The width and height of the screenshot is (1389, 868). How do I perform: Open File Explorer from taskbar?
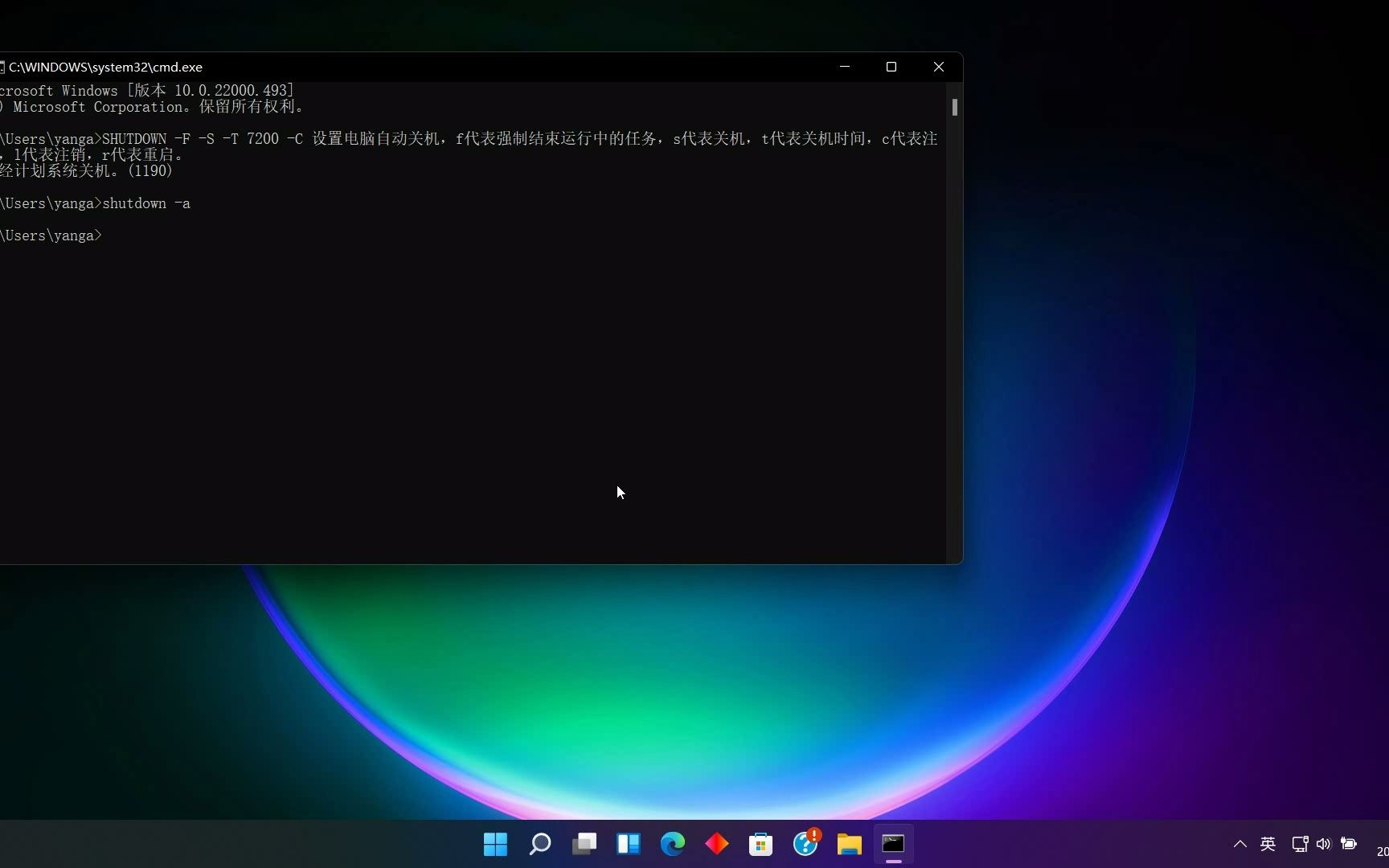pyautogui.click(x=850, y=844)
